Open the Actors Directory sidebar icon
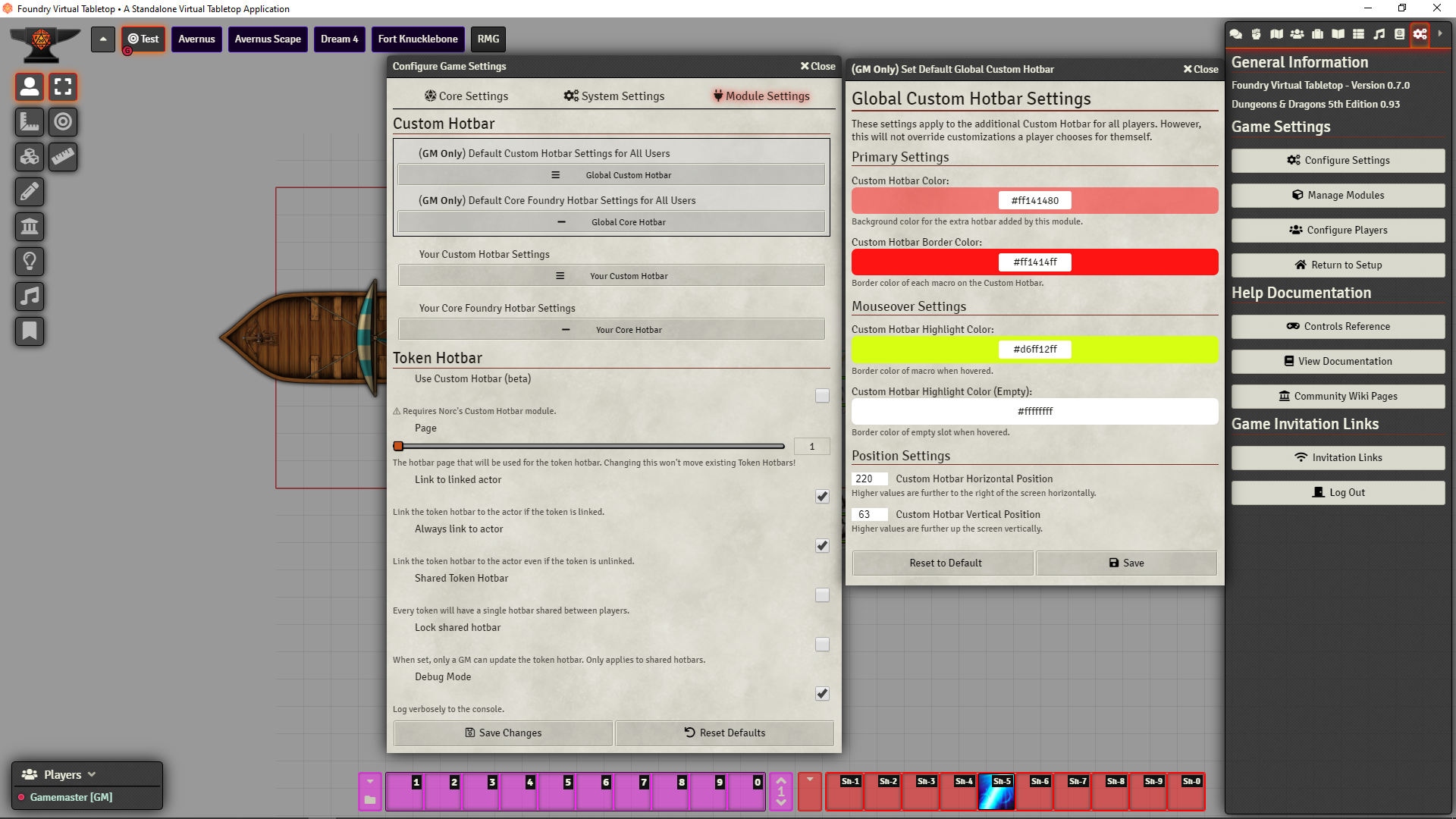 tap(1298, 34)
